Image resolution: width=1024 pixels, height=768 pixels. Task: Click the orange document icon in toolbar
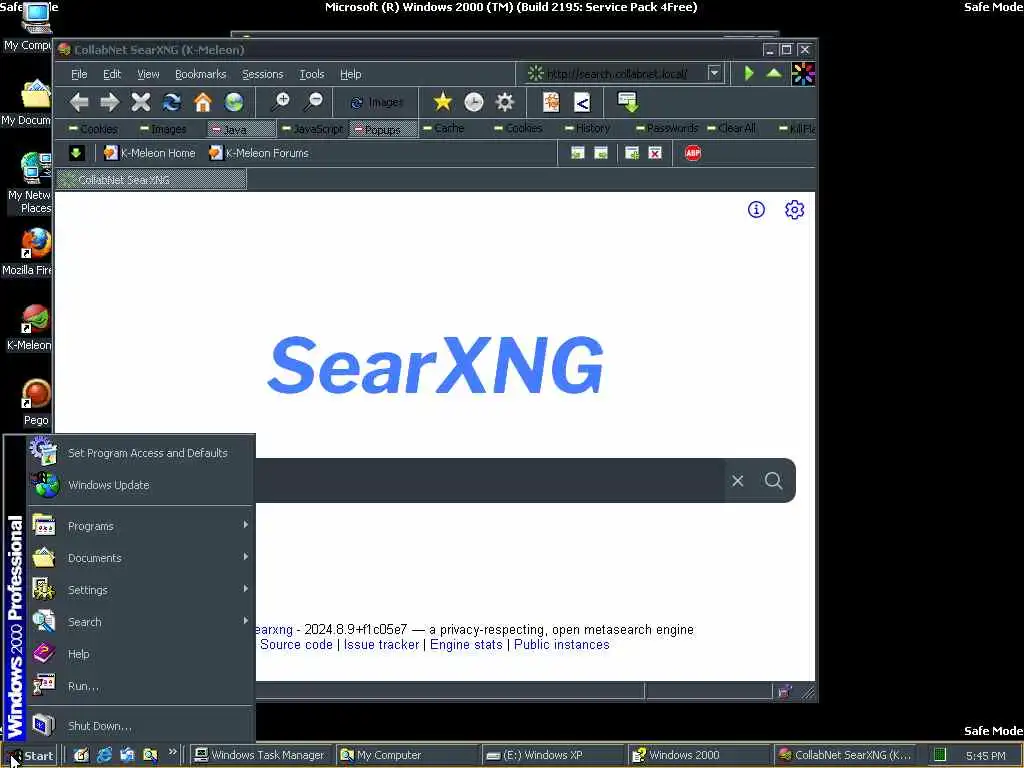coord(551,102)
